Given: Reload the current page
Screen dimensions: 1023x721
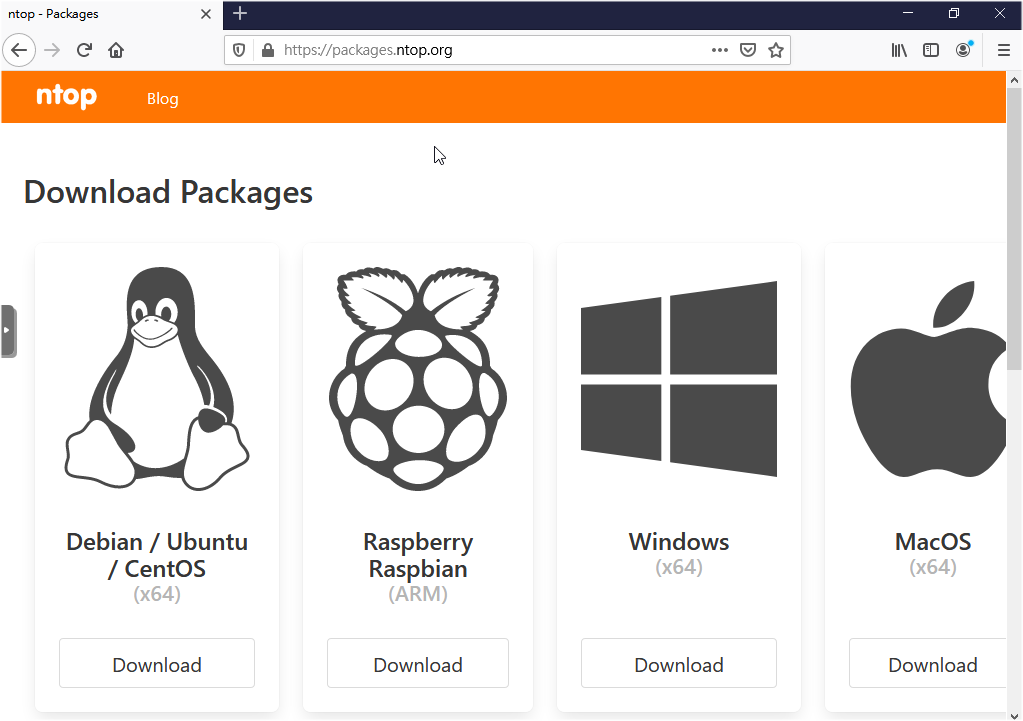Looking at the screenshot, I should tap(84, 50).
